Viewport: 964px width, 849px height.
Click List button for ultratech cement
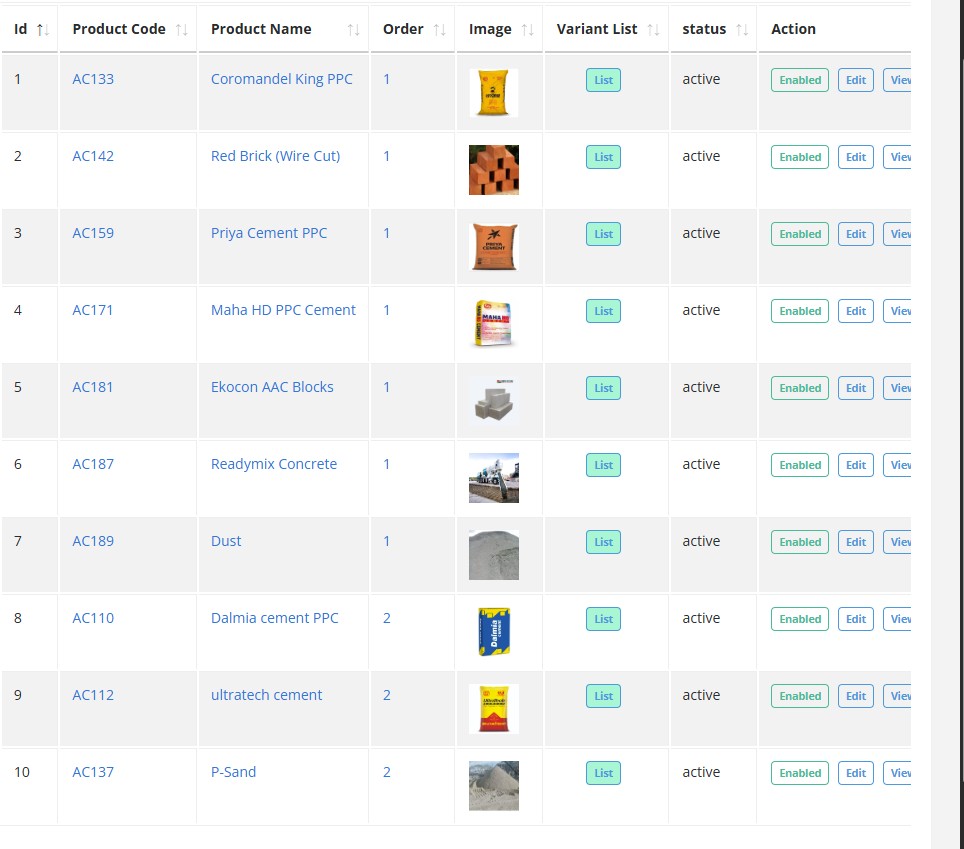click(603, 696)
